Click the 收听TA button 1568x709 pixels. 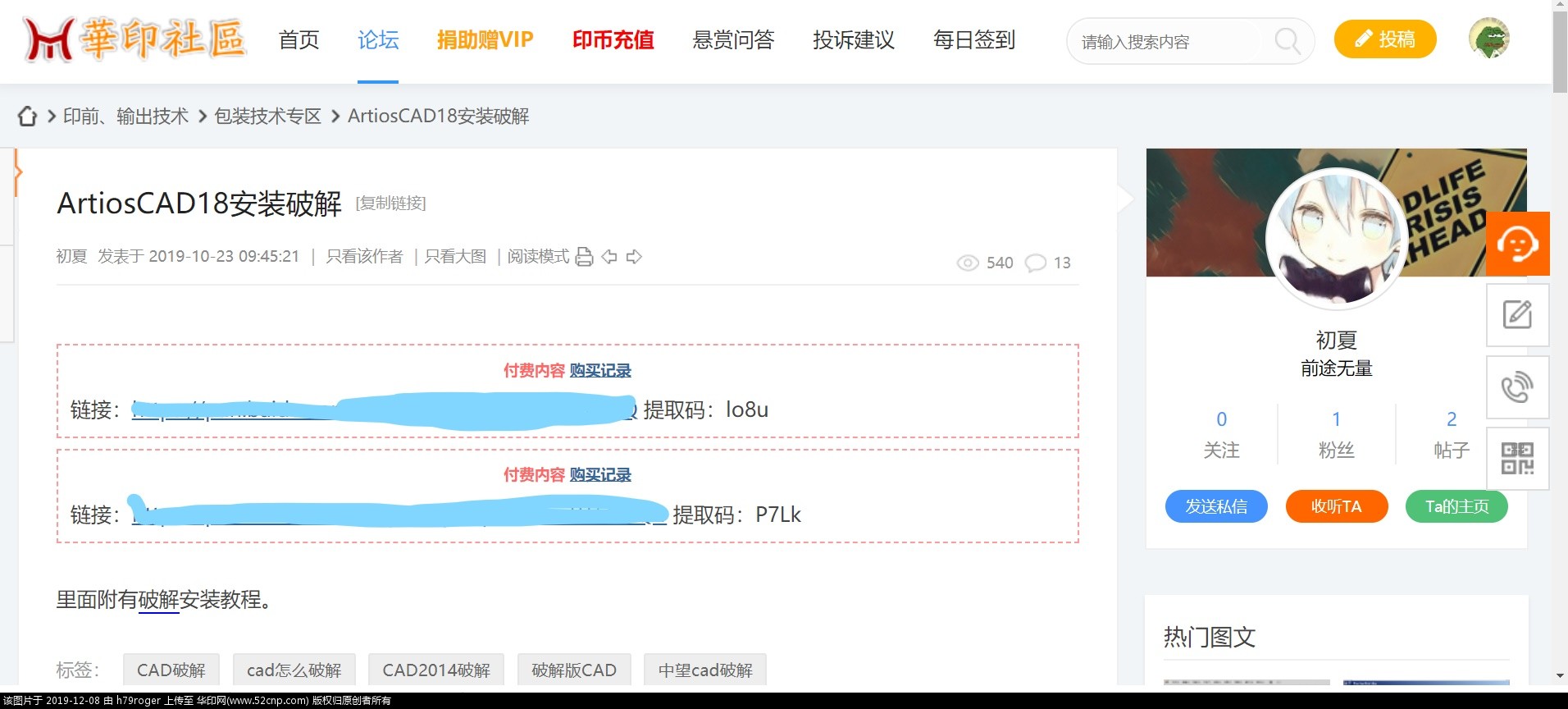(x=1337, y=506)
